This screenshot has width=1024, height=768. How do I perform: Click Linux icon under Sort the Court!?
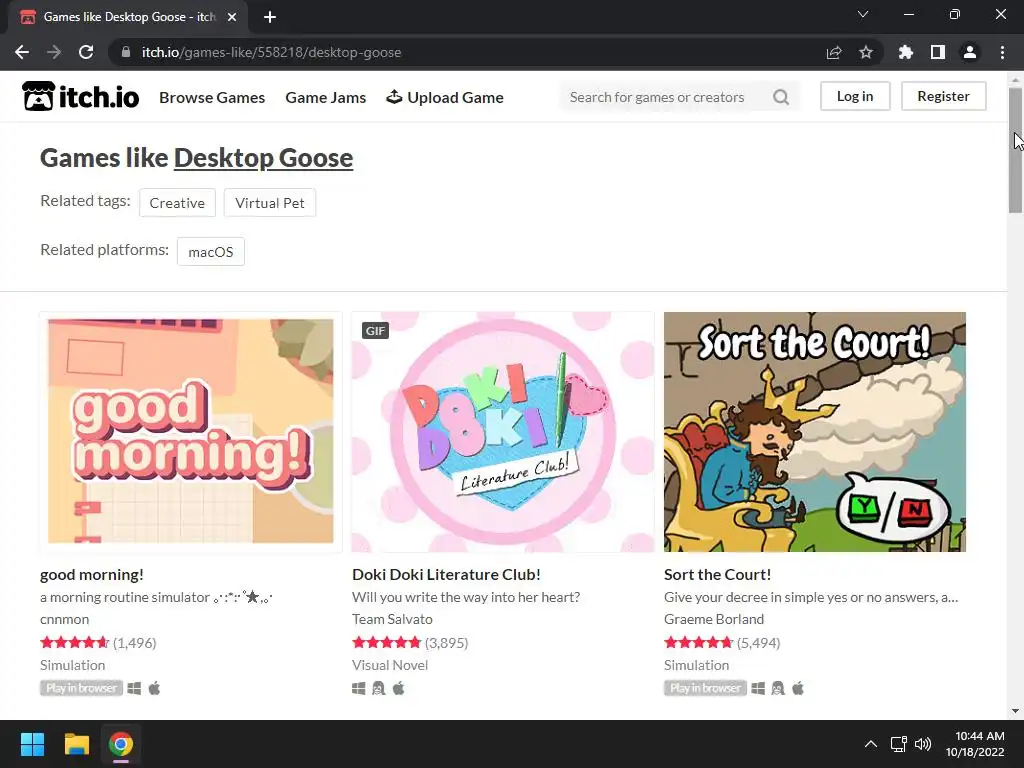(778, 688)
